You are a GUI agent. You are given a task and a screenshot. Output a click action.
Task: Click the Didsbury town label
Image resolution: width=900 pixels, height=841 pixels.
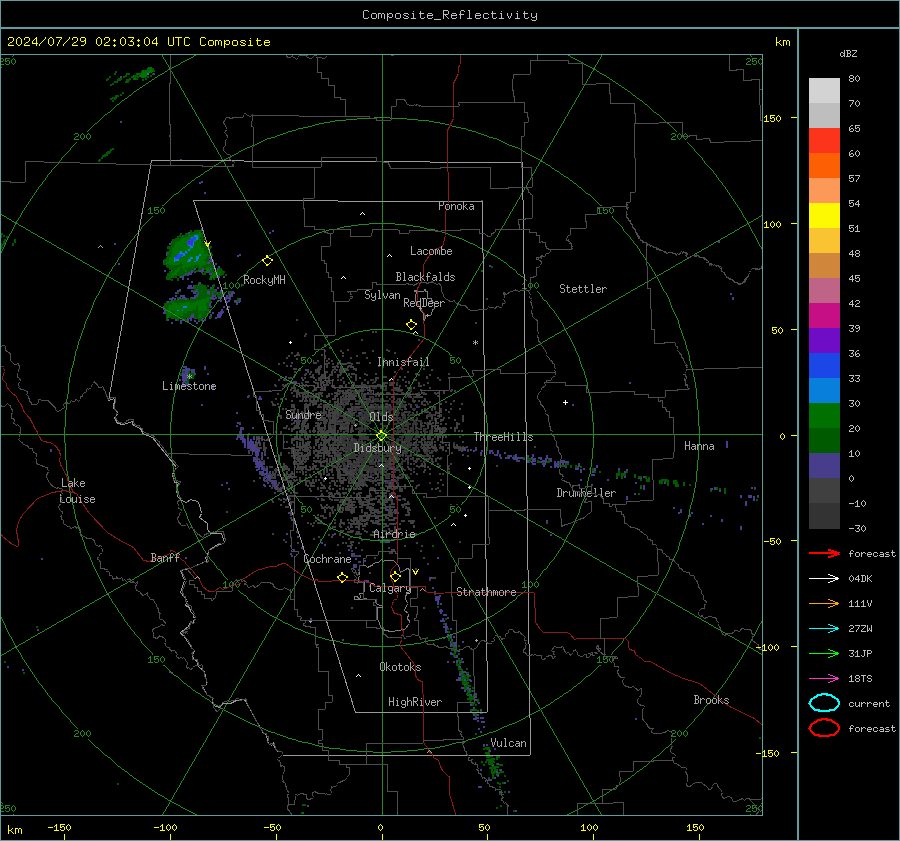(377, 448)
